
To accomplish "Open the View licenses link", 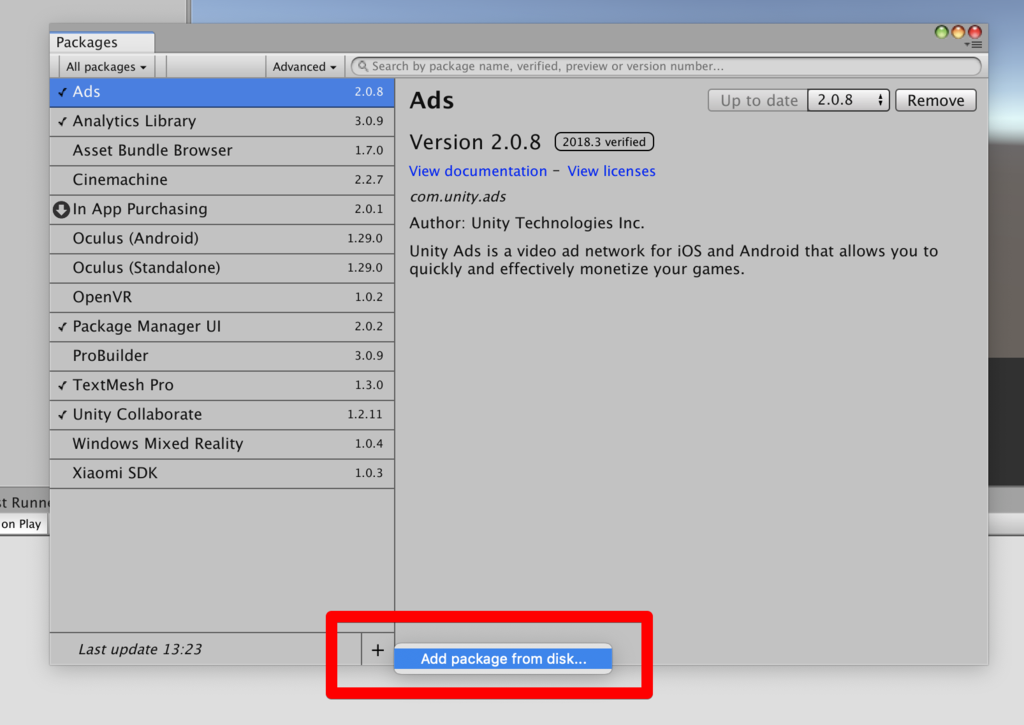I will pos(611,171).
